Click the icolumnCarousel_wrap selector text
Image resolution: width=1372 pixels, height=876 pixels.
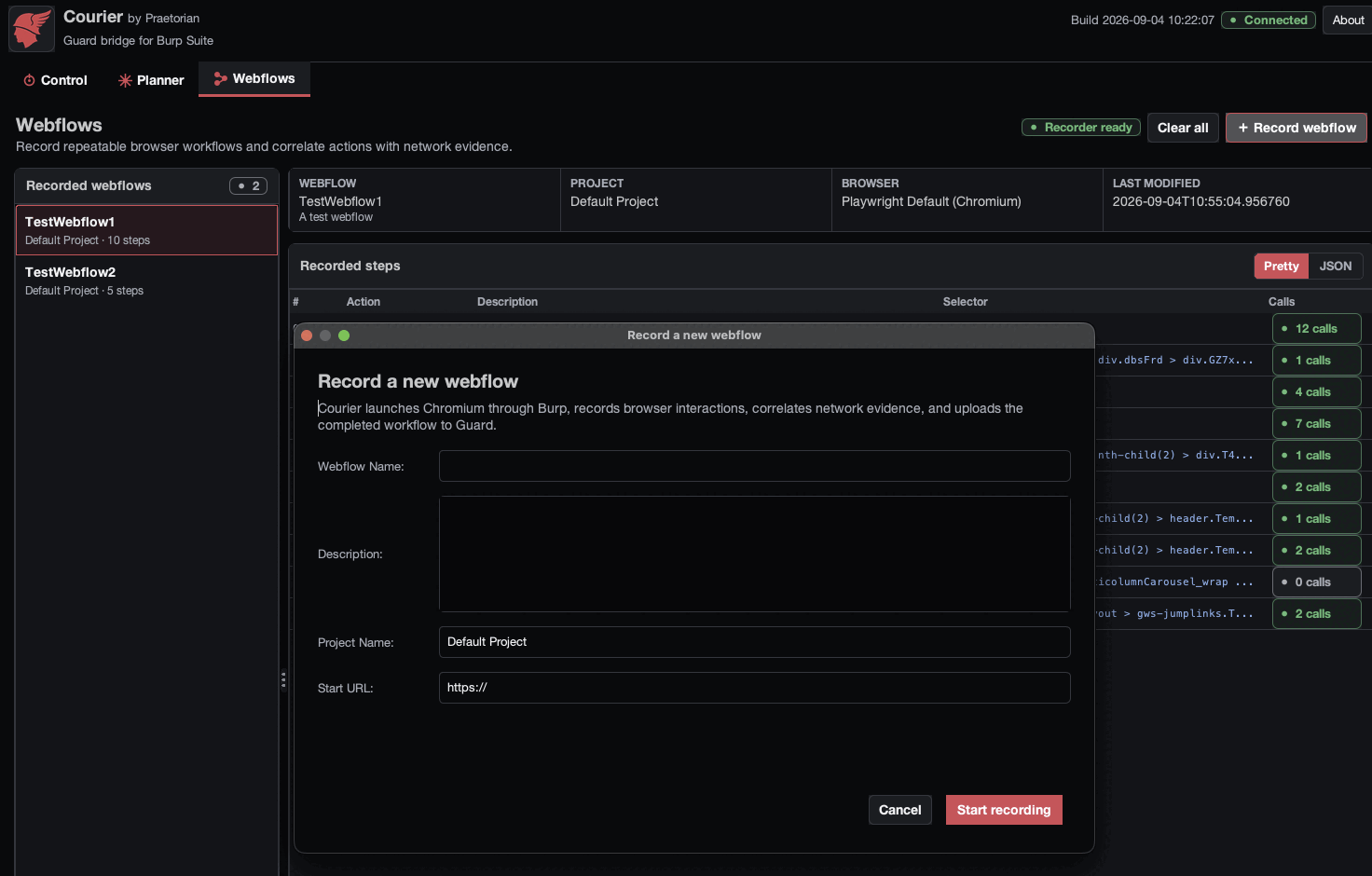(x=1175, y=582)
